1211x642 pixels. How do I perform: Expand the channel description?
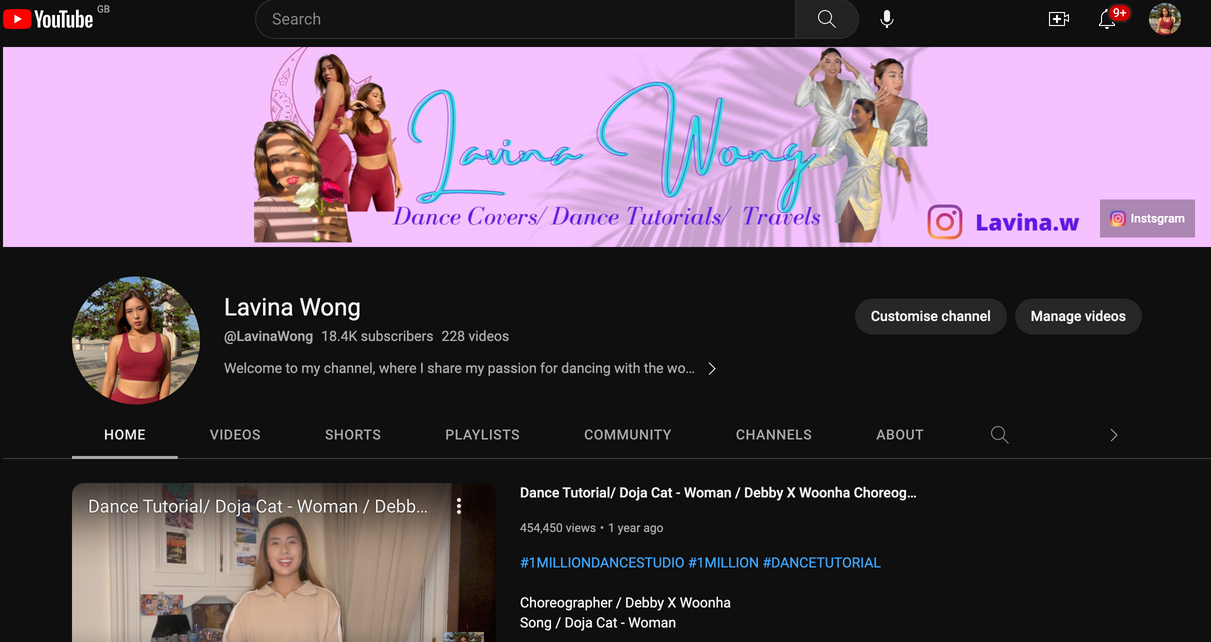[712, 368]
